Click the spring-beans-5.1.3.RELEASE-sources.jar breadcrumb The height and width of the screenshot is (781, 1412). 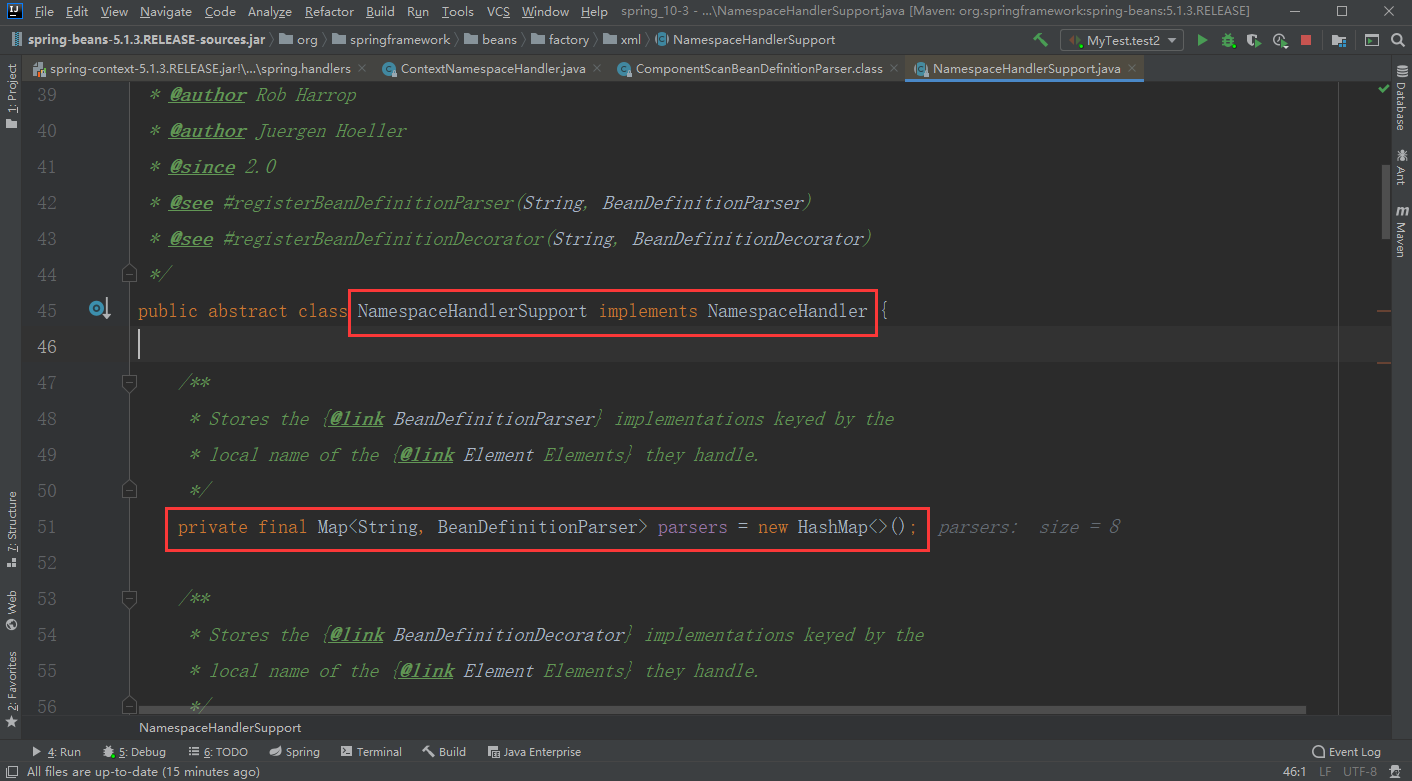[x=138, y=40]
